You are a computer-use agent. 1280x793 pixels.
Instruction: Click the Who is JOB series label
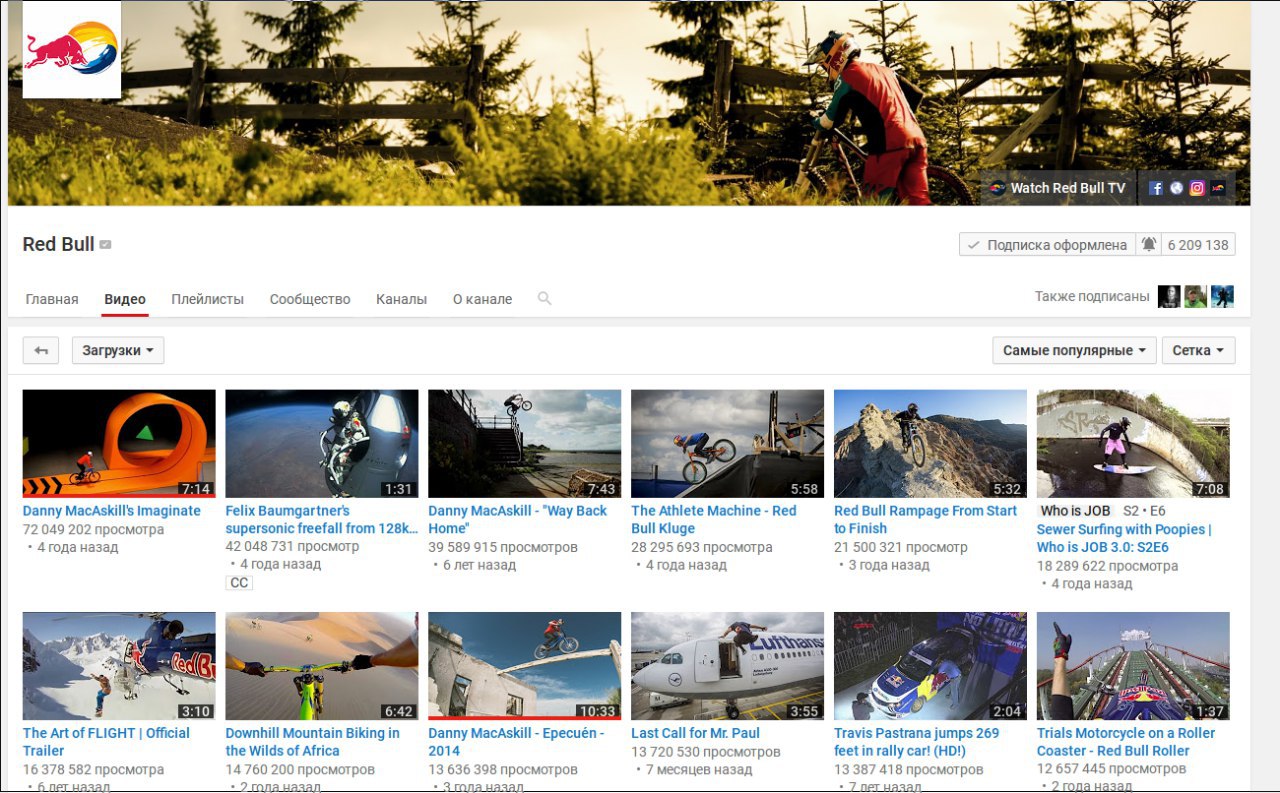[1075, 511]
